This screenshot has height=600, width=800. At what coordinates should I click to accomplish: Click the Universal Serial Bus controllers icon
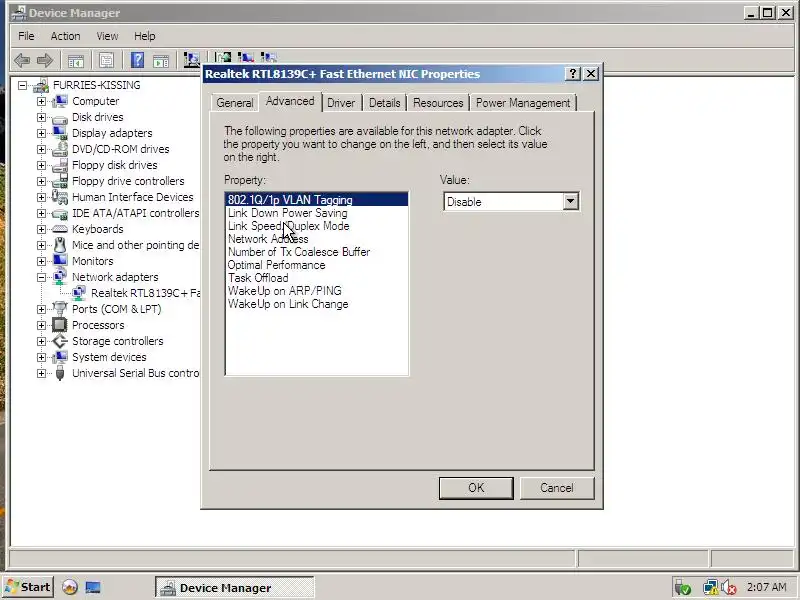coord(60,373)
